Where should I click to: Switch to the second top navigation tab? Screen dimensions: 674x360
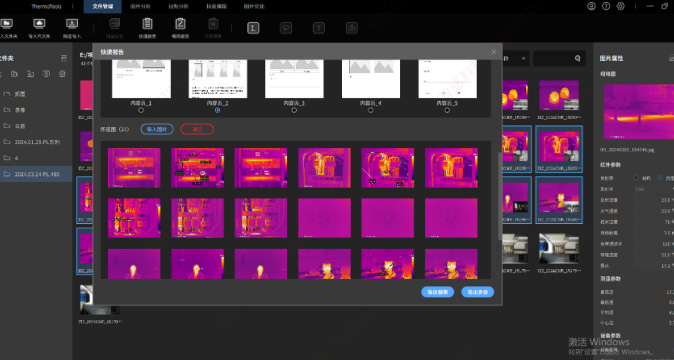[140, 6]
